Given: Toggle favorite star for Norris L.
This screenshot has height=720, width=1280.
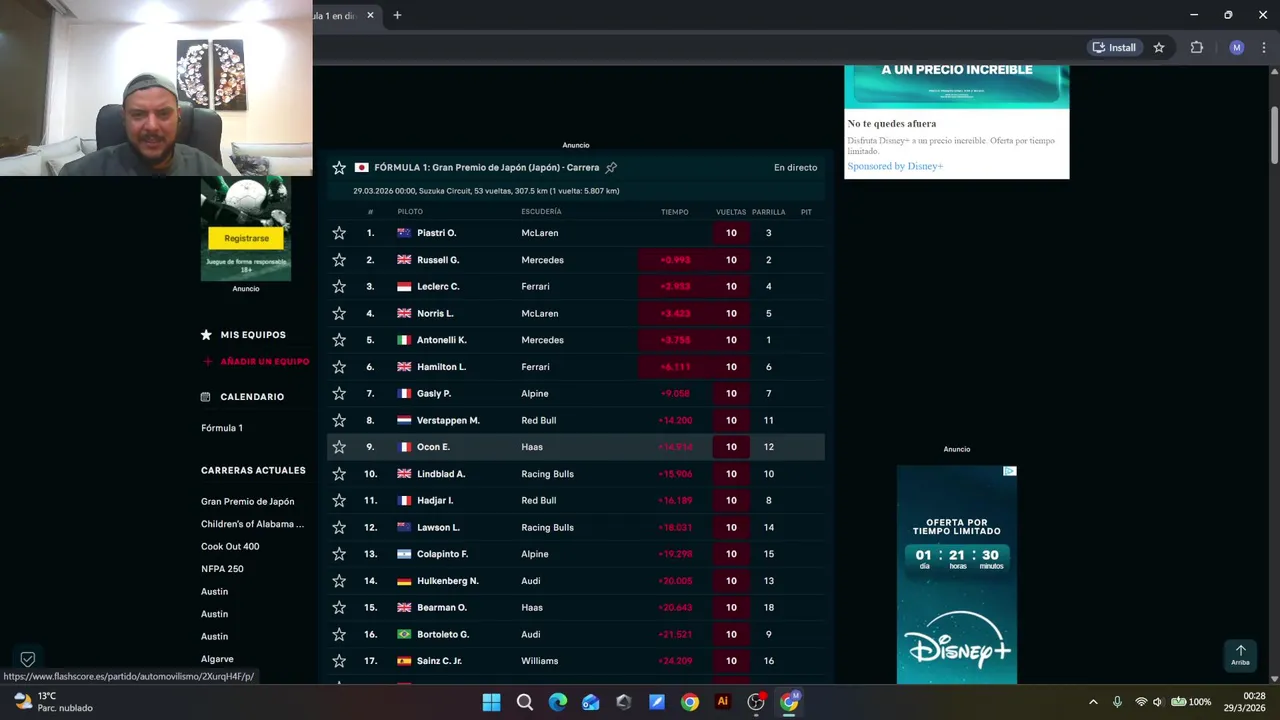Looking at the screenshot, I should tap(339, 313).
